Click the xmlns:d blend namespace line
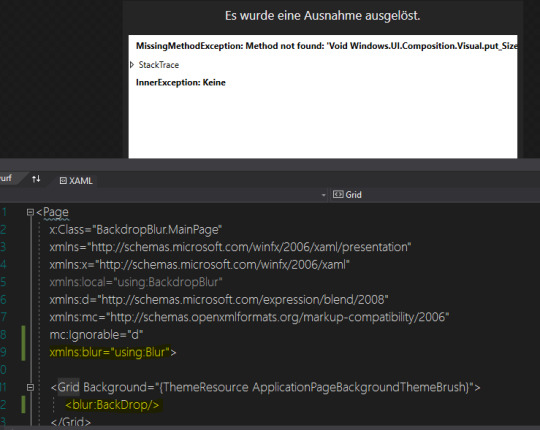Image resolution: width=540 pixels, height=430 pixels. point(219,300)
